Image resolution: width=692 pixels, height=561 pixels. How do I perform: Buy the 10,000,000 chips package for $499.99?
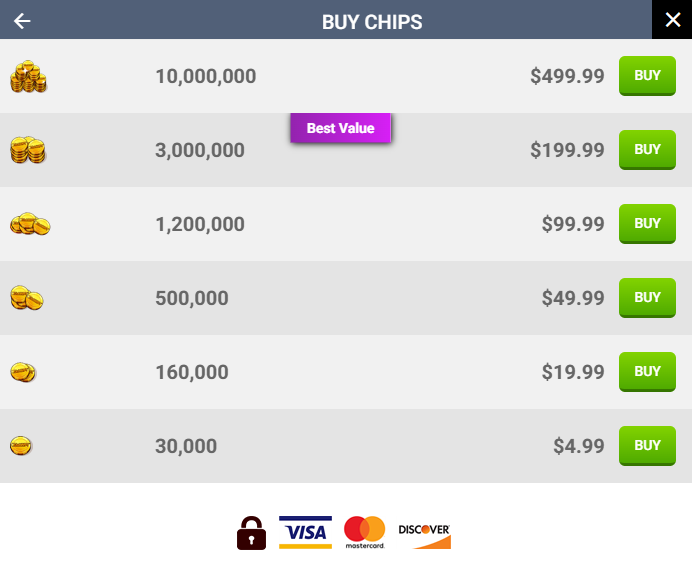[647, 76]
